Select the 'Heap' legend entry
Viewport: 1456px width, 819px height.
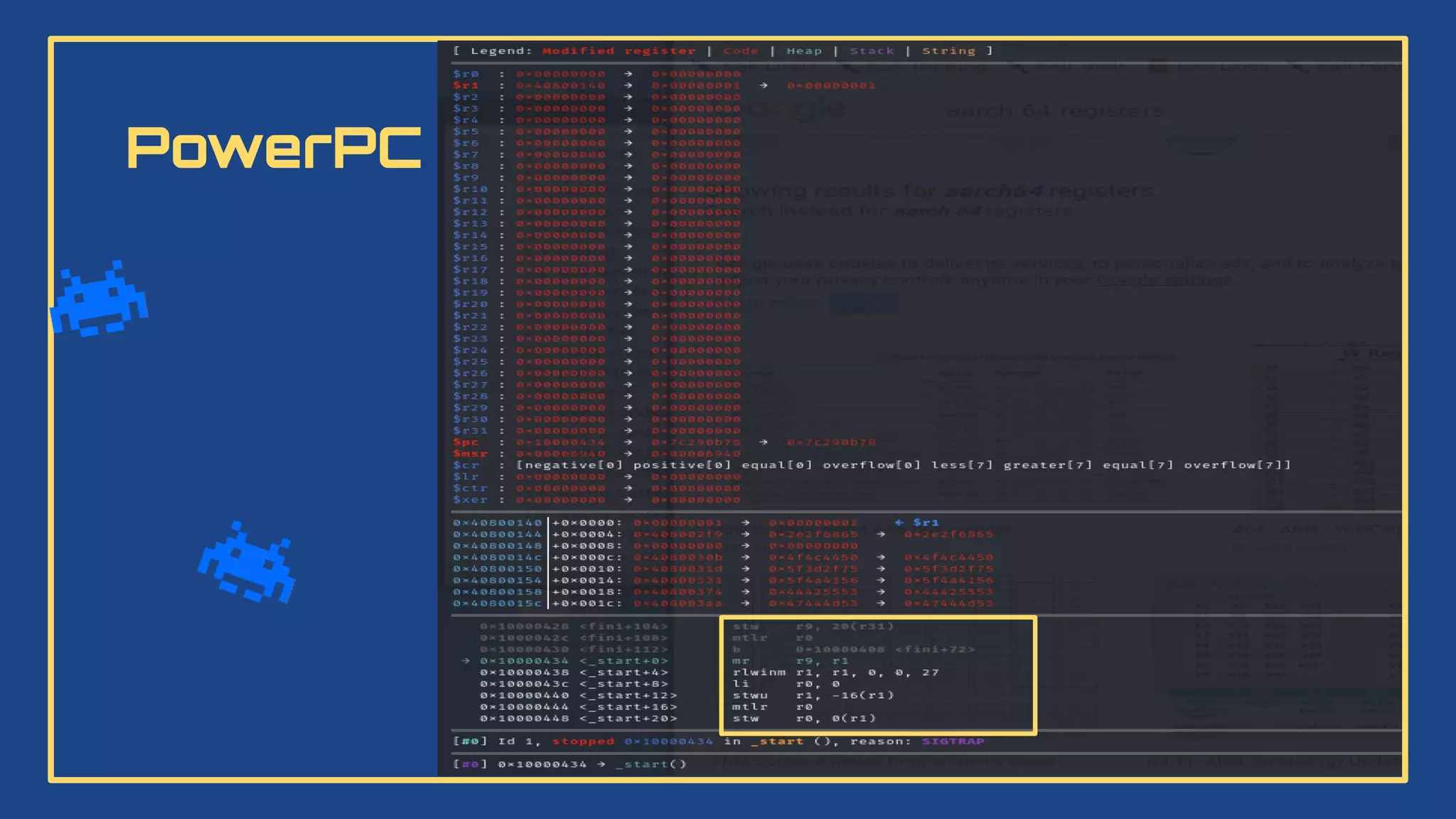[x=804, y=51]
